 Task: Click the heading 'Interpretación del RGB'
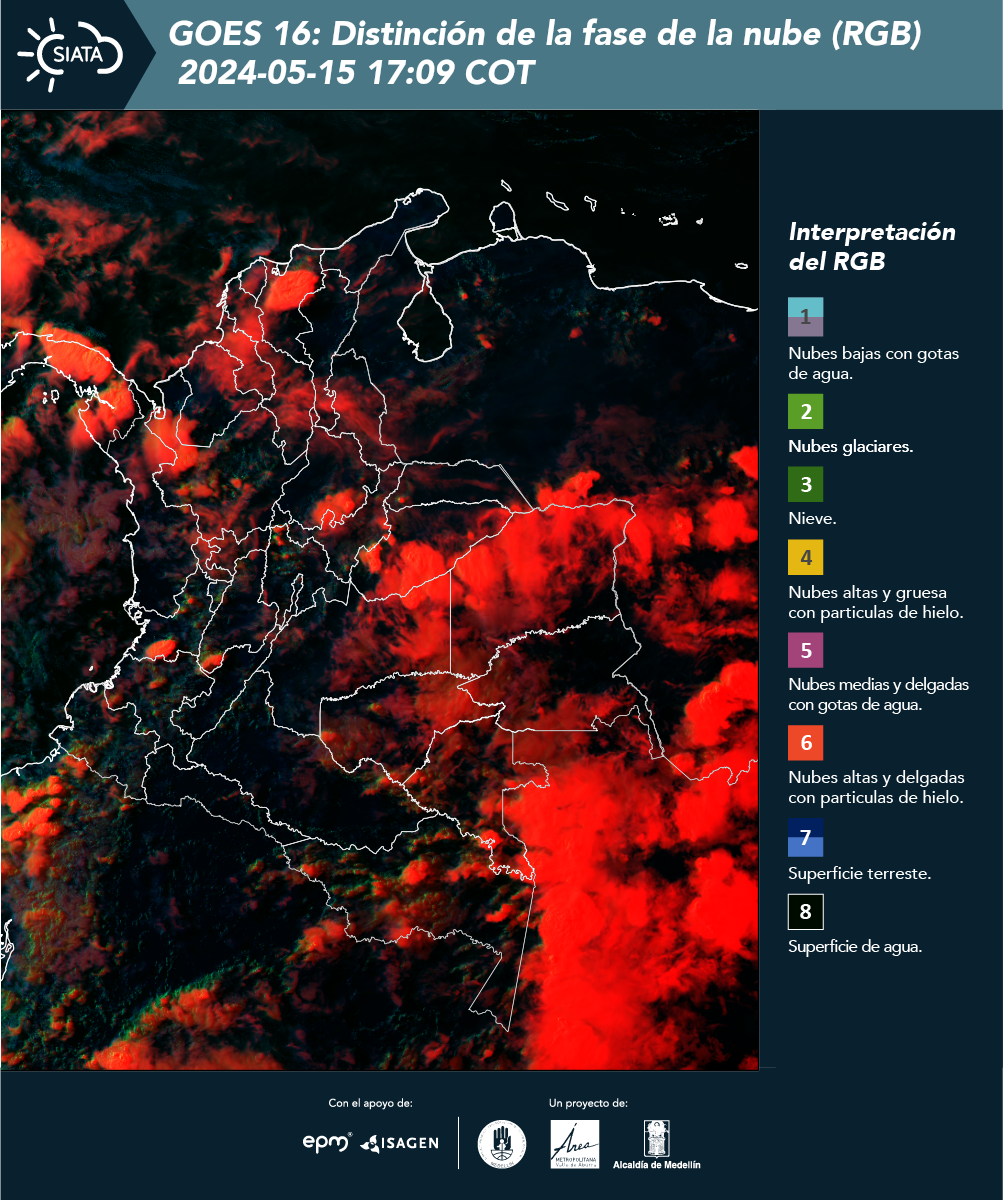(872, 247)
